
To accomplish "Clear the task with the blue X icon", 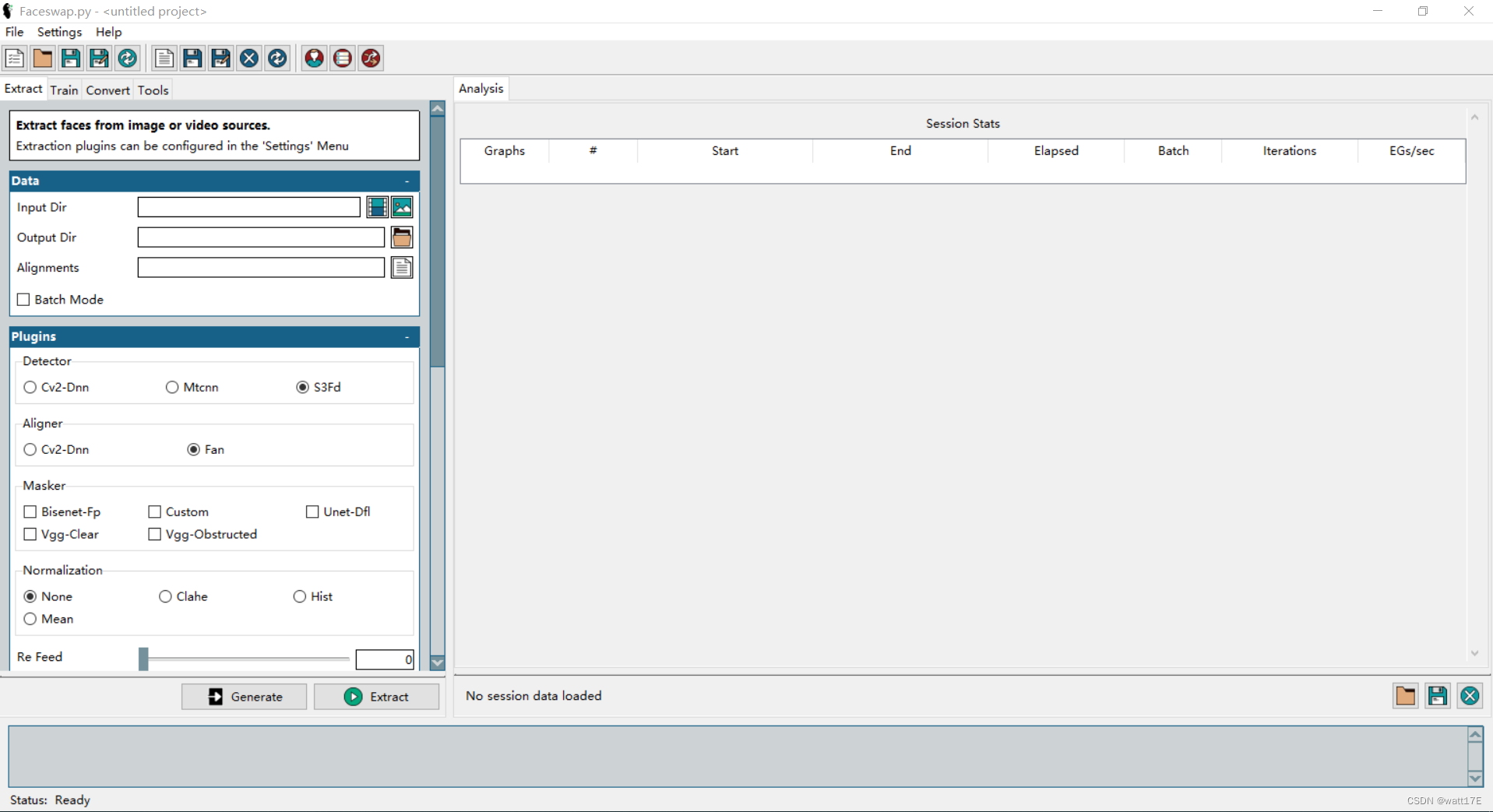I will (x=249, y=58).
